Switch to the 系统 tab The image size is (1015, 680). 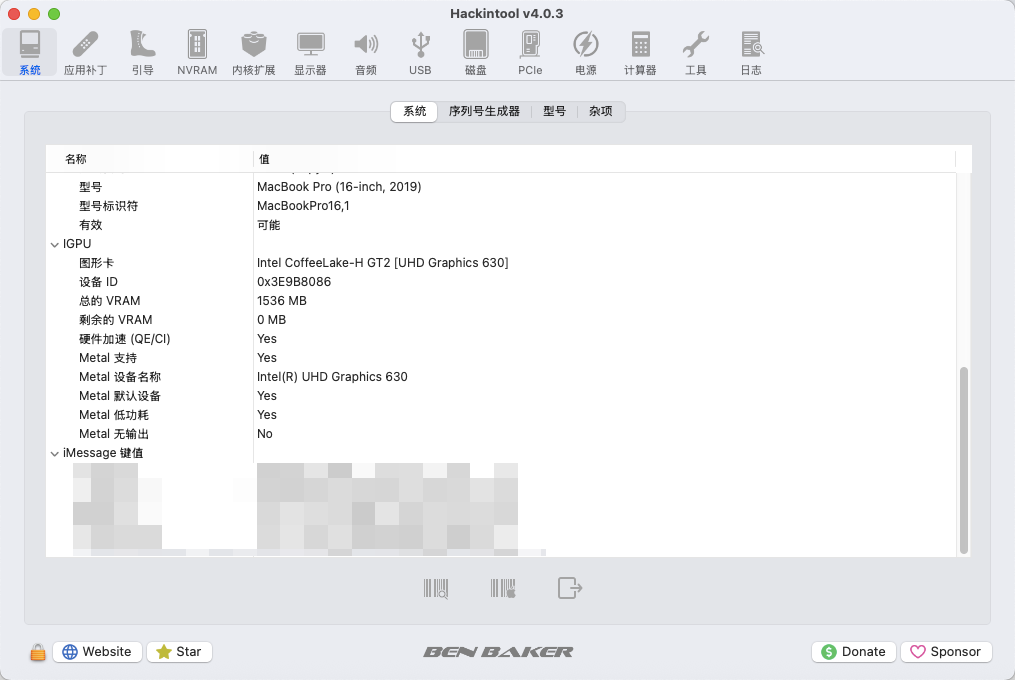pos(414,111)
